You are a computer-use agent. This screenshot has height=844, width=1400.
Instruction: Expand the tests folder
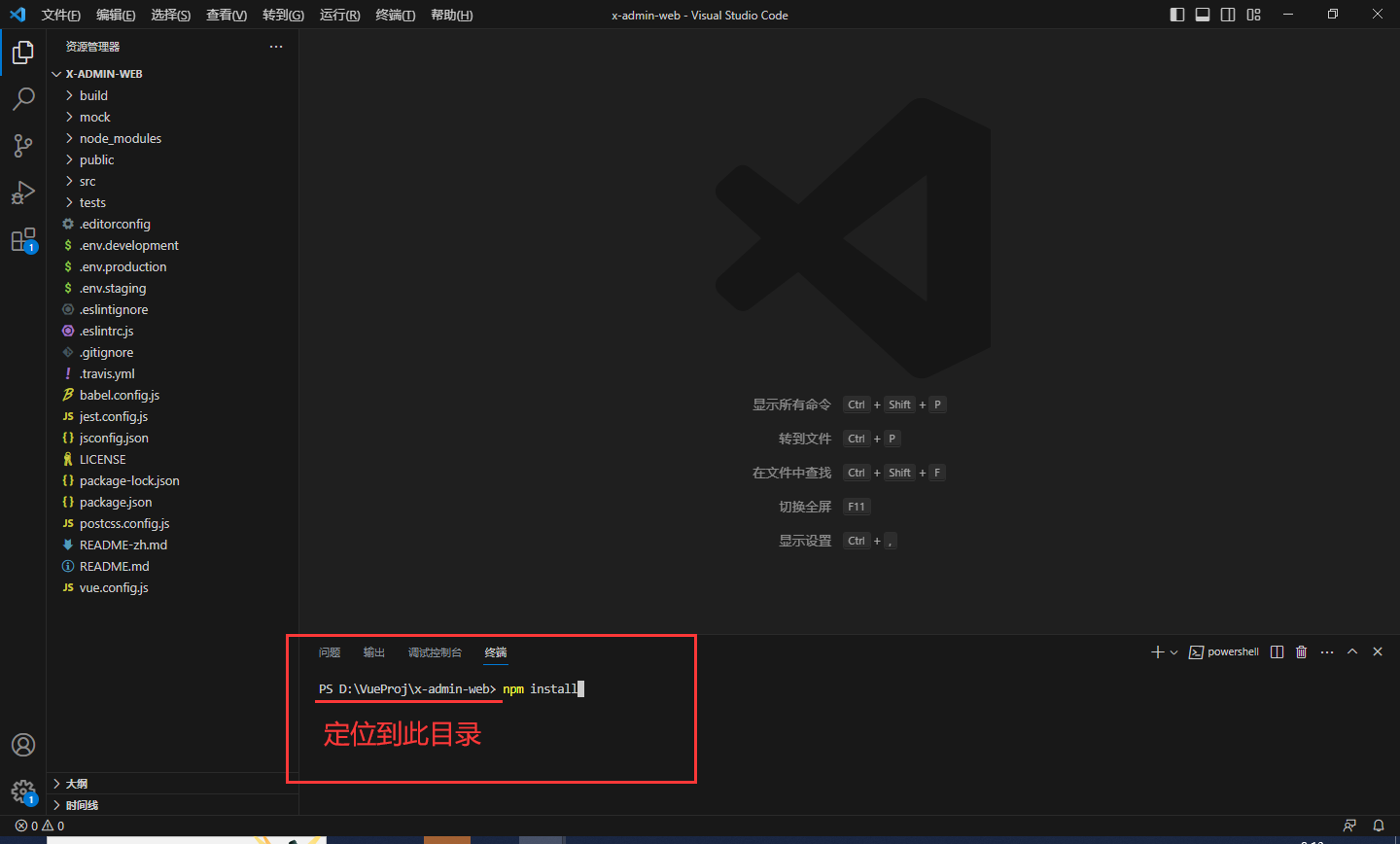click(x=172, y=202)
